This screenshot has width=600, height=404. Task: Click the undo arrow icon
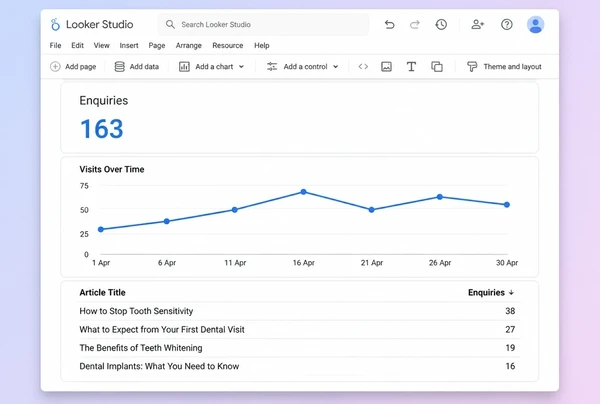390,24
